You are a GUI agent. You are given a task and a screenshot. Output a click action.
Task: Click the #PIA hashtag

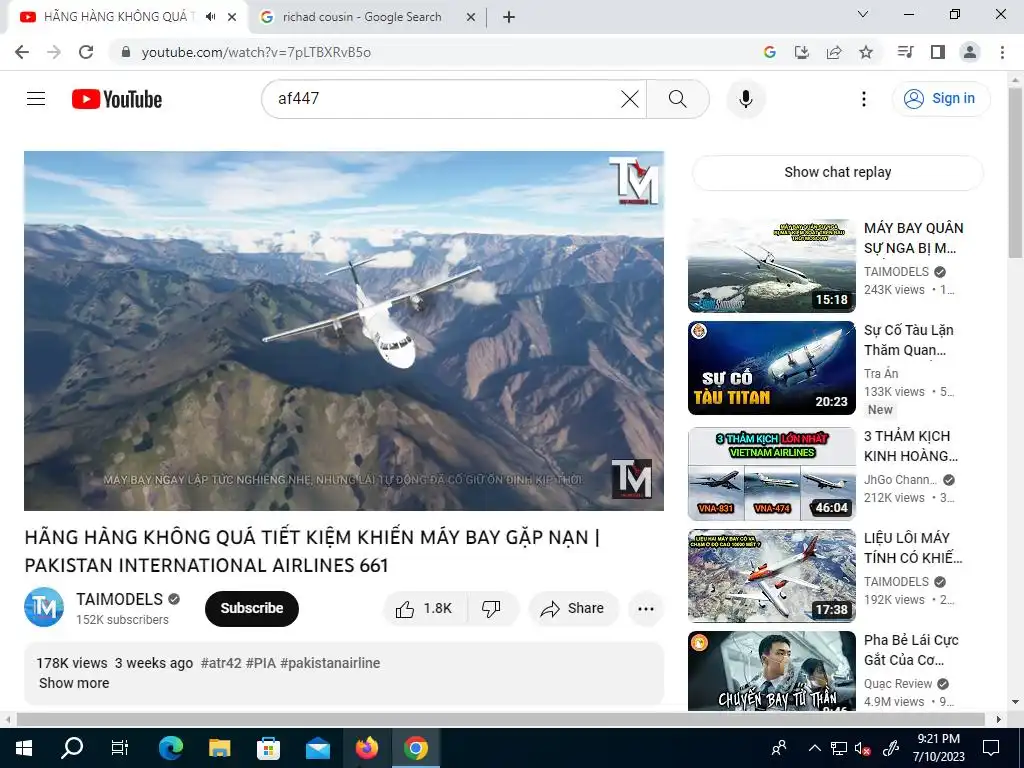261,663
